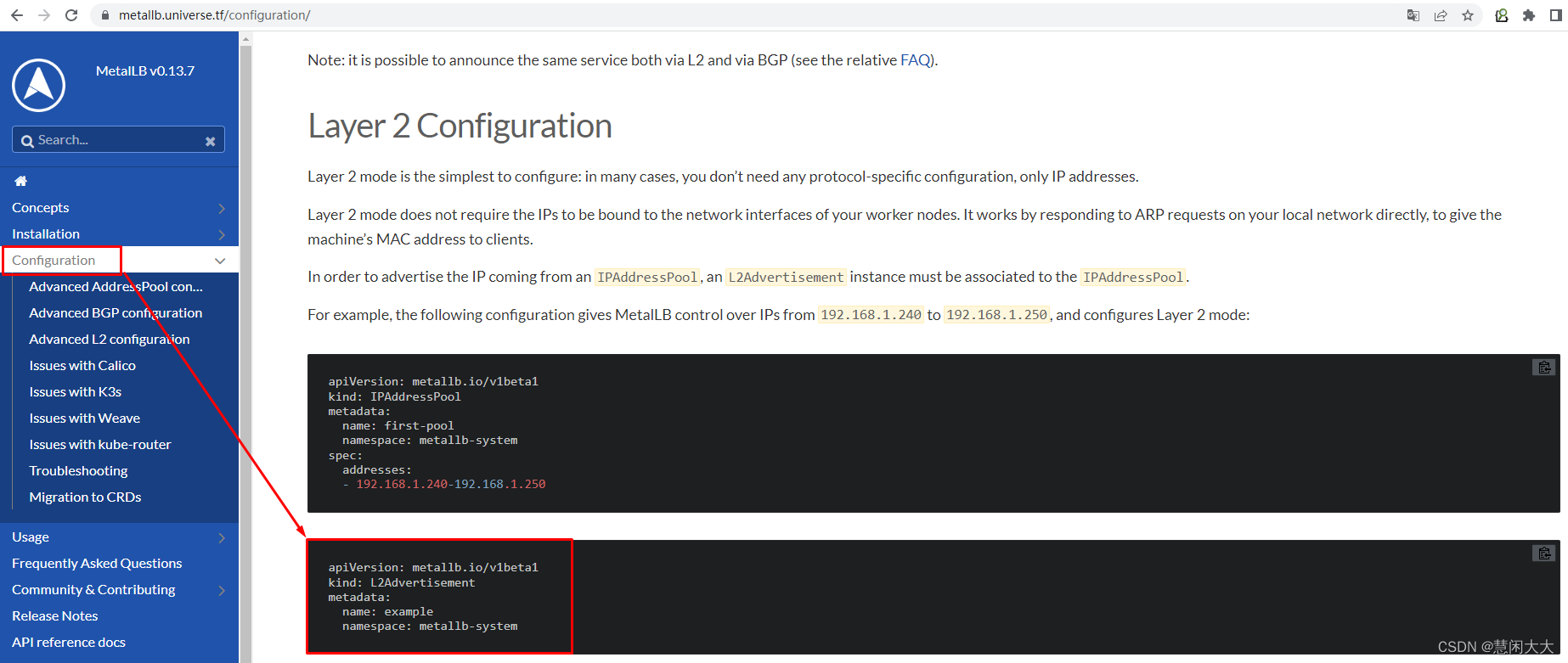Clear the search box with the X icon

[x=210, y=141]
